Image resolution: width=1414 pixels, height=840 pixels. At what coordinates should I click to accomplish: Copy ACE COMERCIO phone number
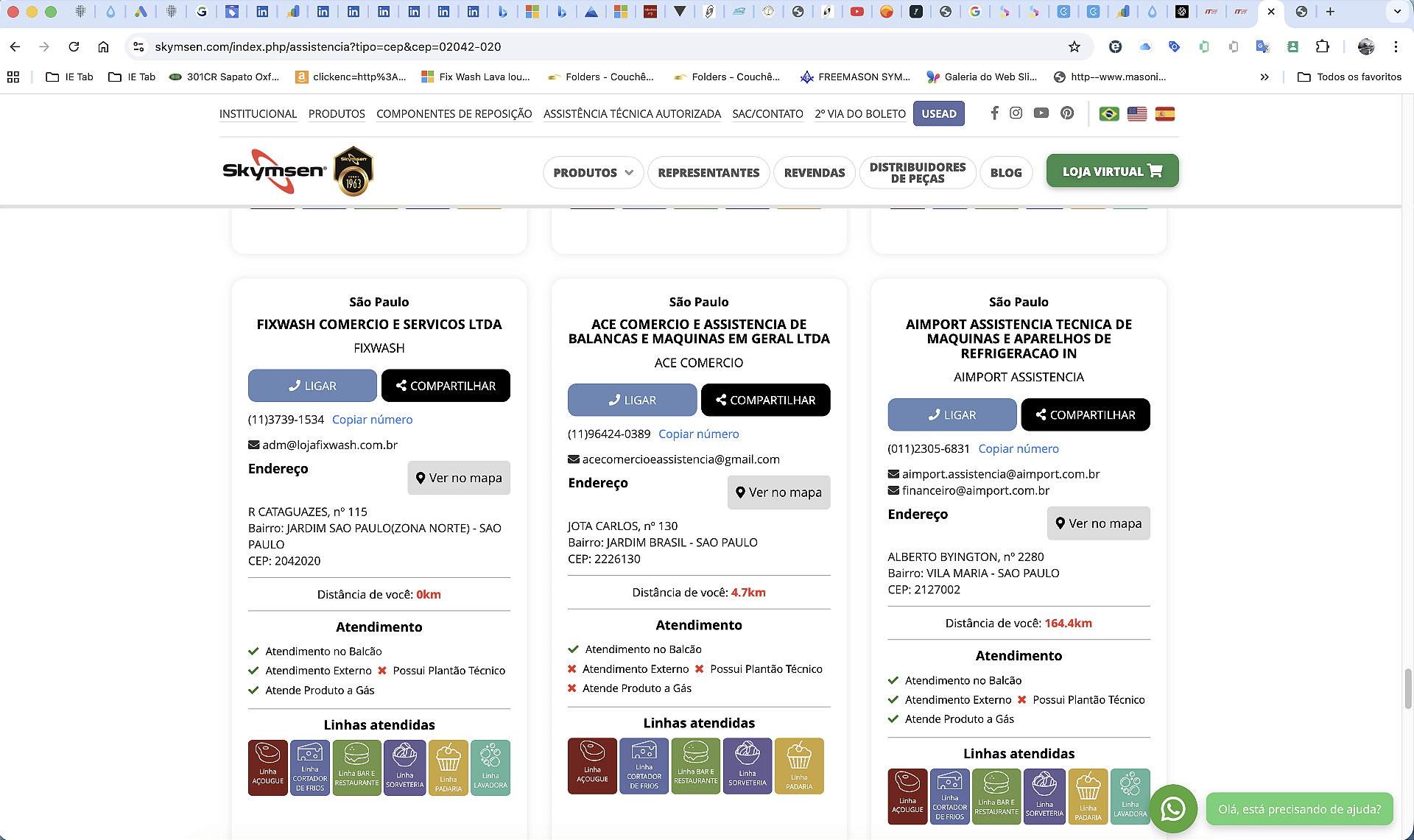698,434
